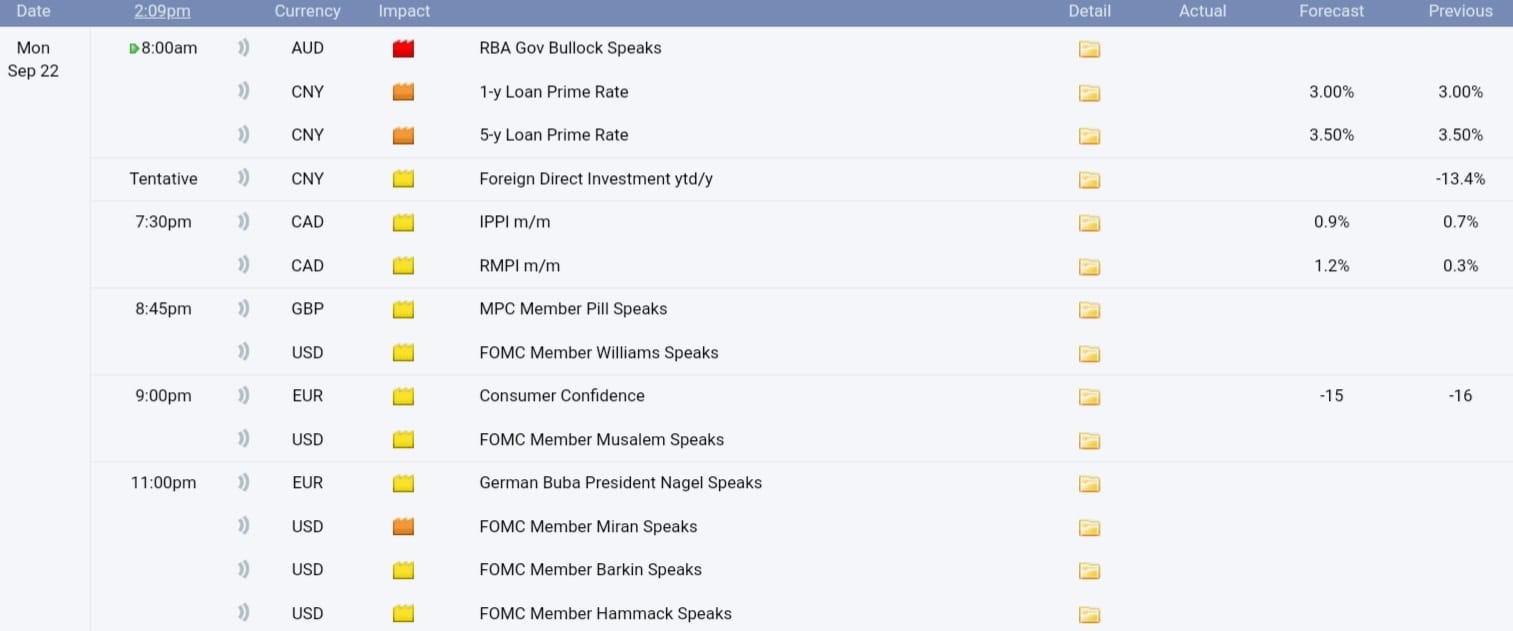This screenshot has height=631, width=1513.
Task: Open detail folder for RBA Gov Bullock Speaks
Action: 1089,49
